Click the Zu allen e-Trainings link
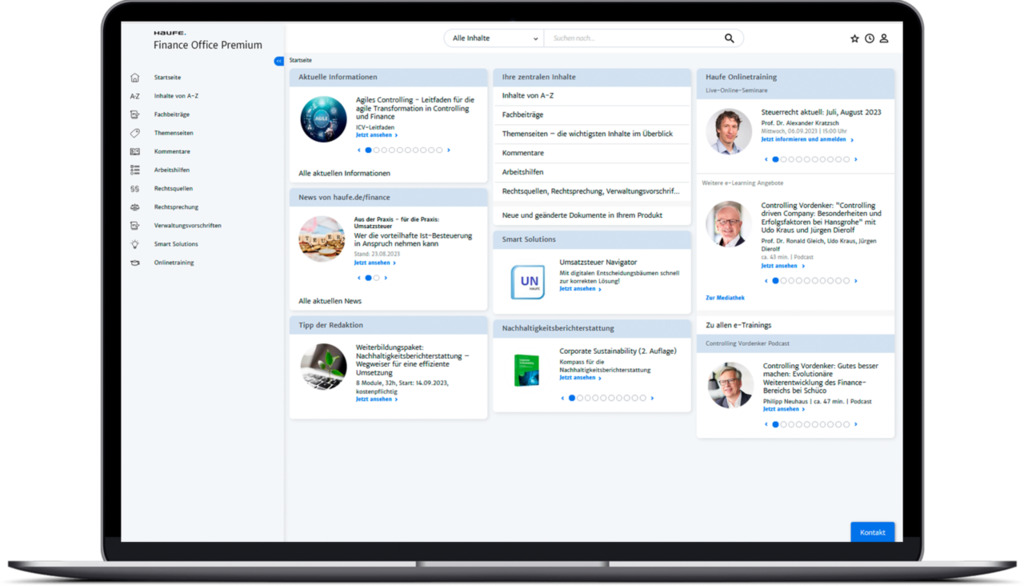This screenshot has height=586, width=1024. click(x=738, y=325)
